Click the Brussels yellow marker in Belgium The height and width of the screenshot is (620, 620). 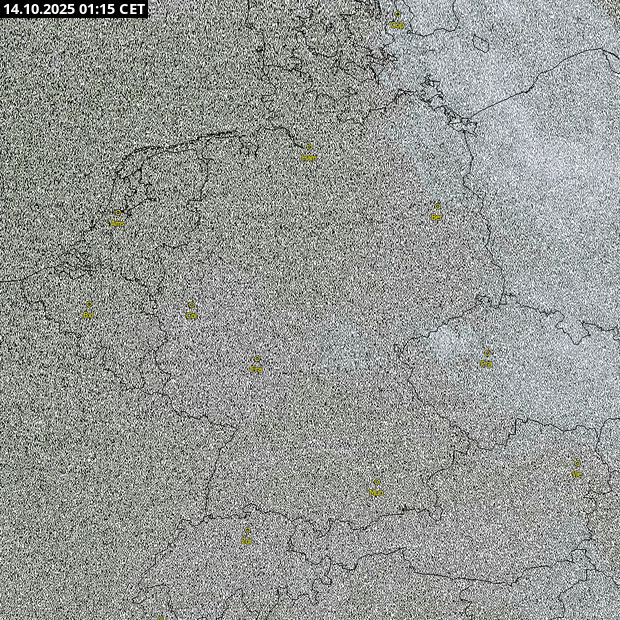point(88,310)
